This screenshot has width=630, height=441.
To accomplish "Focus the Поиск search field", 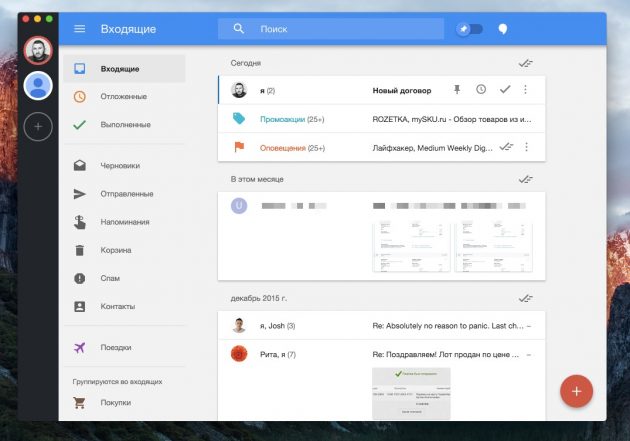I will (331, 29).
